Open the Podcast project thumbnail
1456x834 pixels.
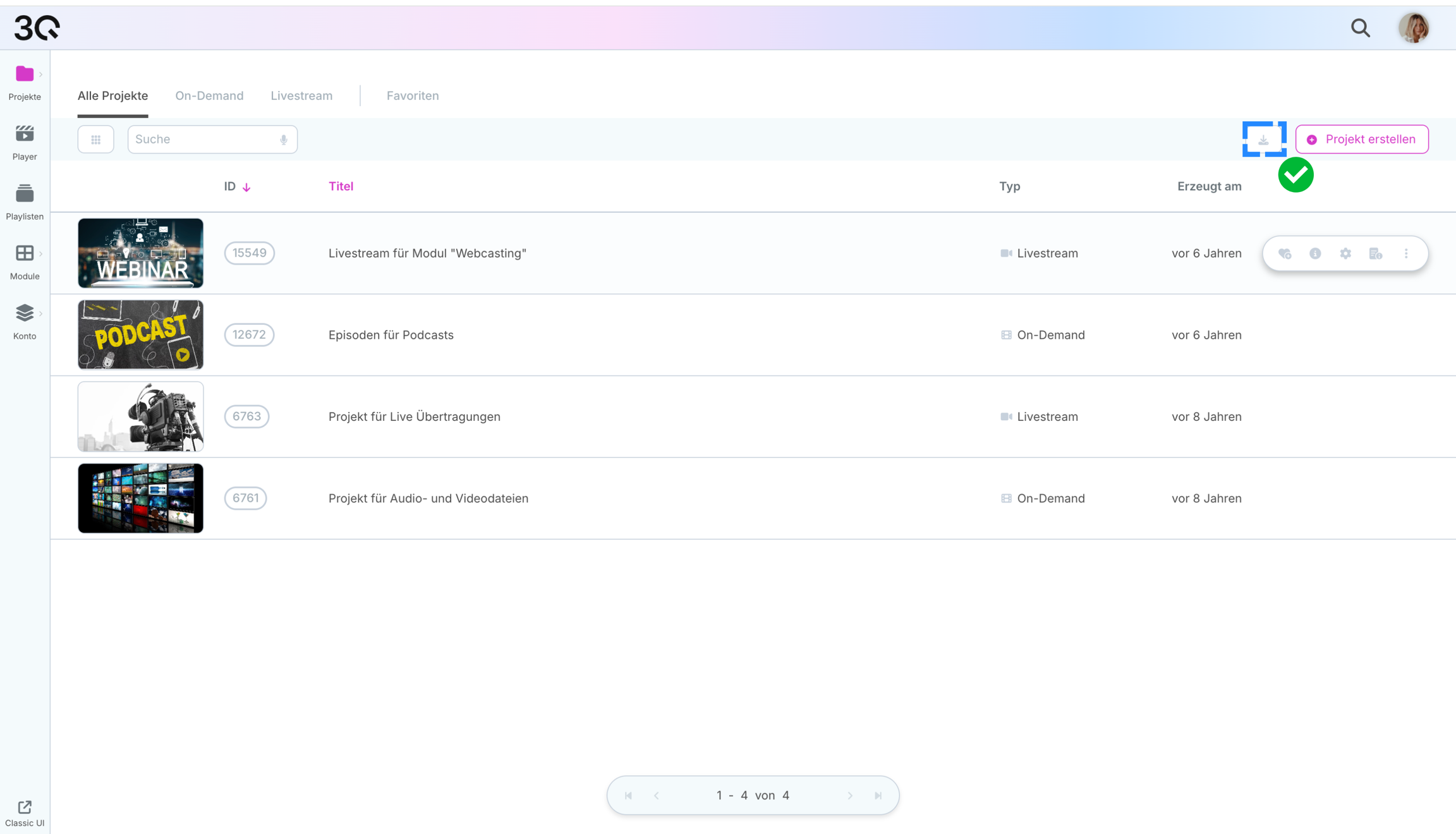point(140,335)
